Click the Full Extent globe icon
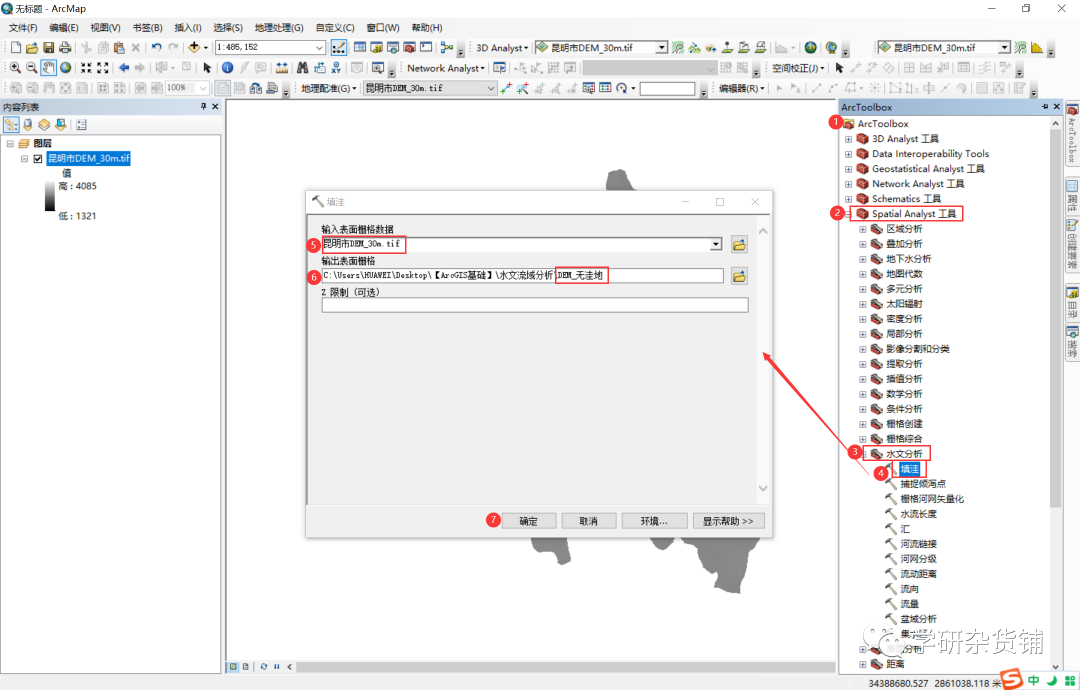Image resolution: width=1080 pixels, height=690 pixels. [65, 67]
